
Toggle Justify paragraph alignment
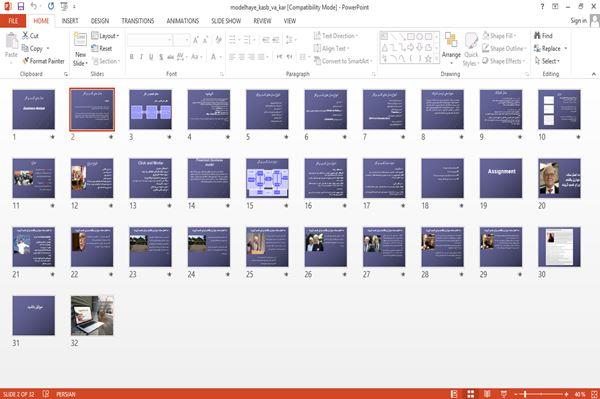pyautogui.click(x=261, y=57)
